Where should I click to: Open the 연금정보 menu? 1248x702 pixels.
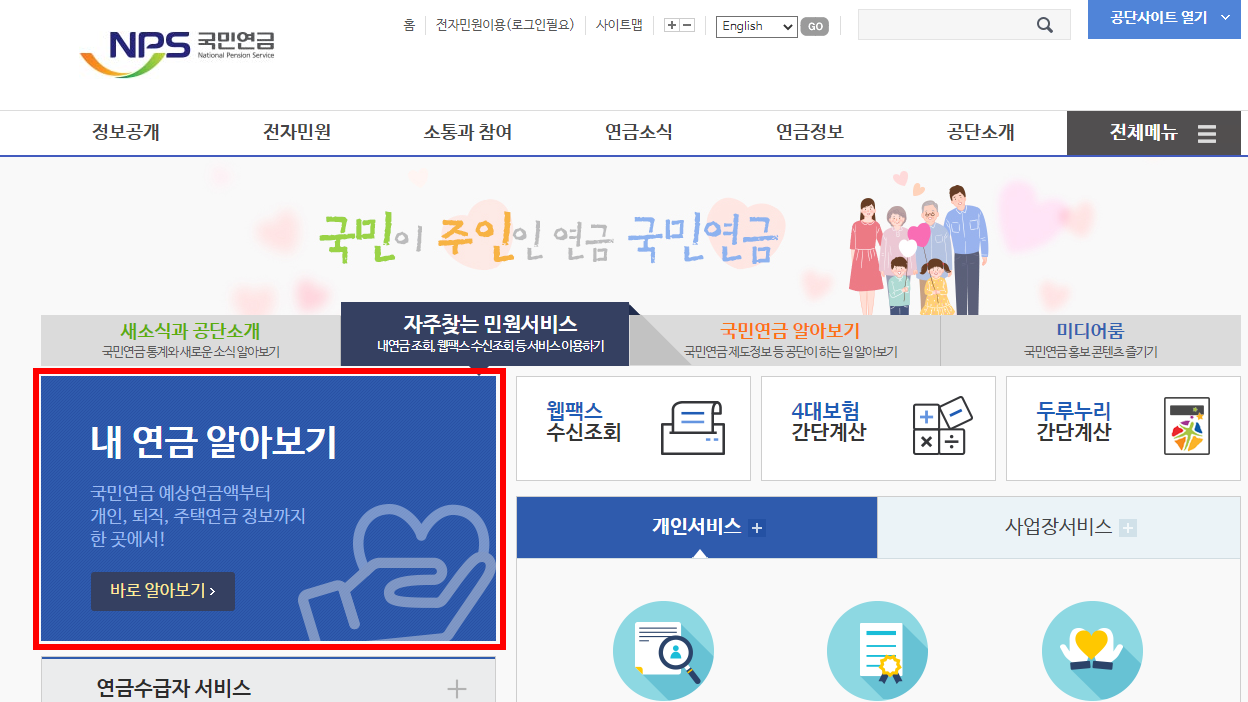(810, 132)
